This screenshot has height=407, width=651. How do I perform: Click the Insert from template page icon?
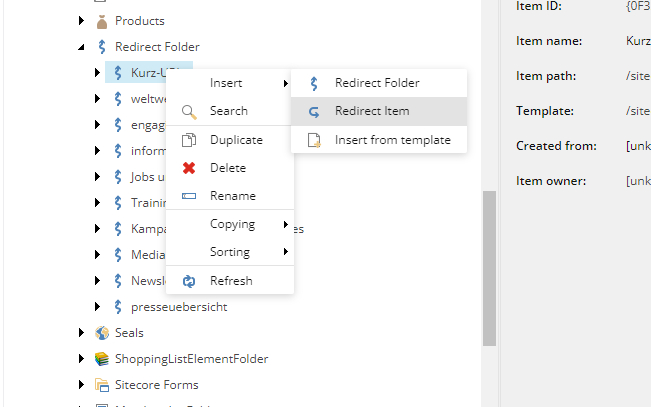pyautogui.click(x=314, y=140)
